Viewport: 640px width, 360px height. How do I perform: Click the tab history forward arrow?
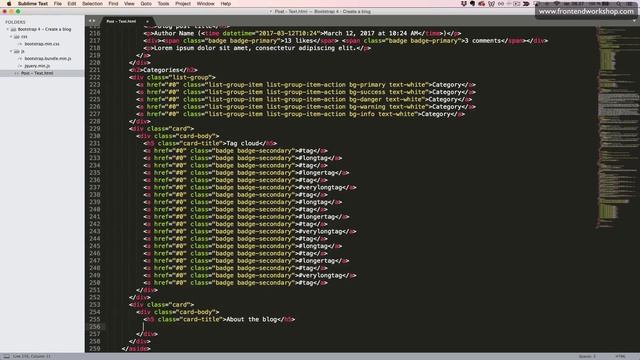[x=94, y=21]
